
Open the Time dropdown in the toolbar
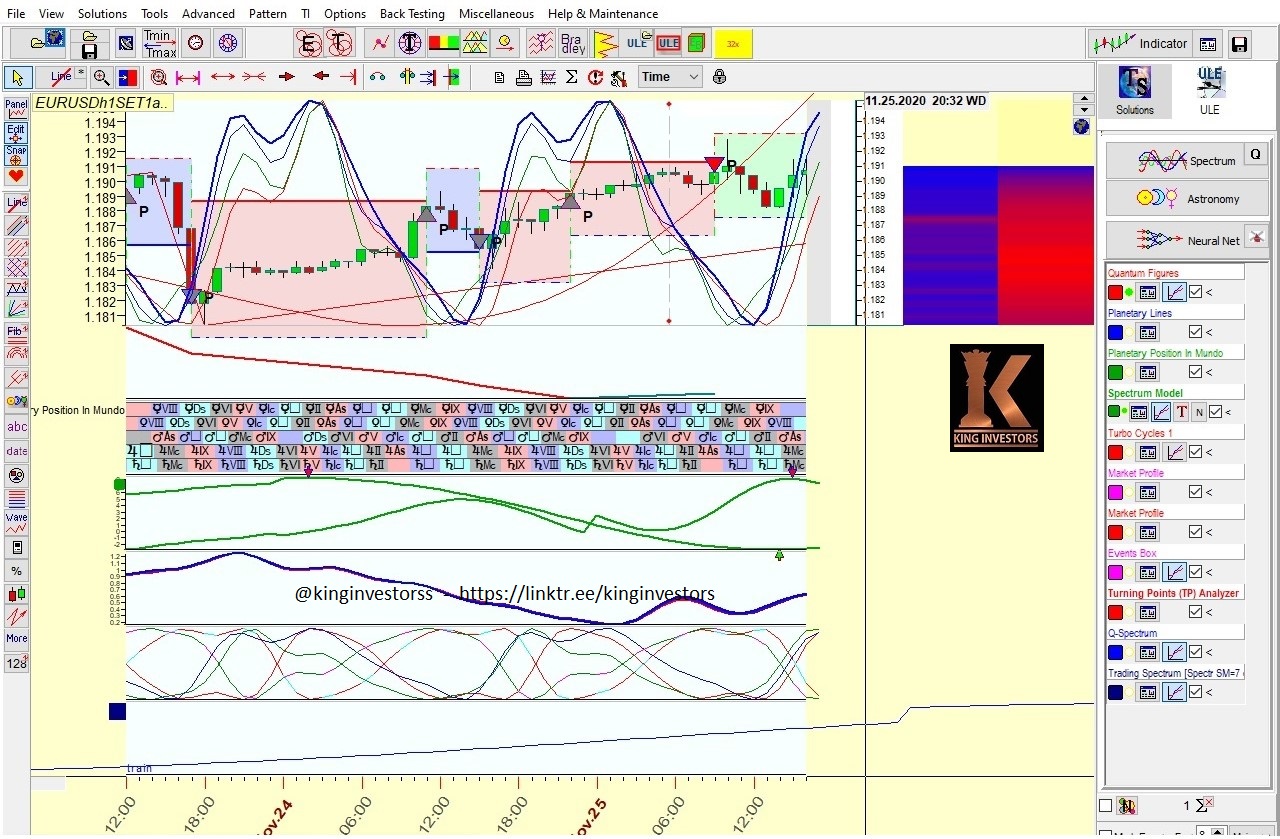coord(669,76)
